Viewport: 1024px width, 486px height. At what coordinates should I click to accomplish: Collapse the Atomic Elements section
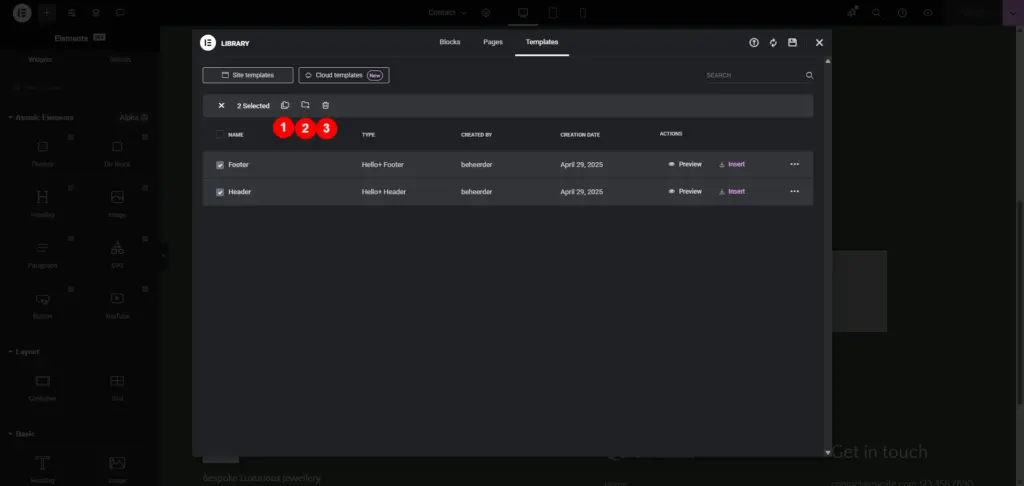click(40, 118)
